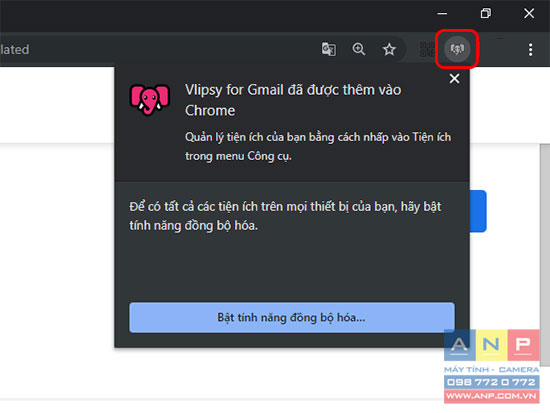
Task: Click the blue button behind the popup
Action: tap(478, 211)
